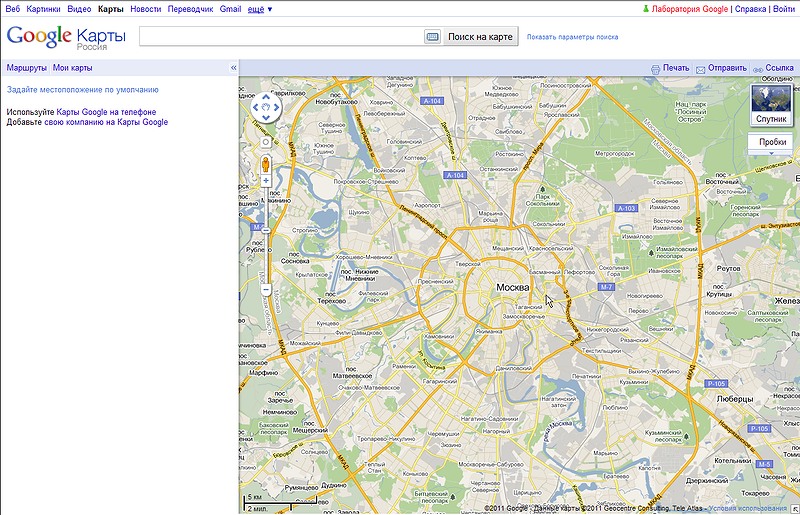Toggle the Пробки traffic layer

[771, 142]
